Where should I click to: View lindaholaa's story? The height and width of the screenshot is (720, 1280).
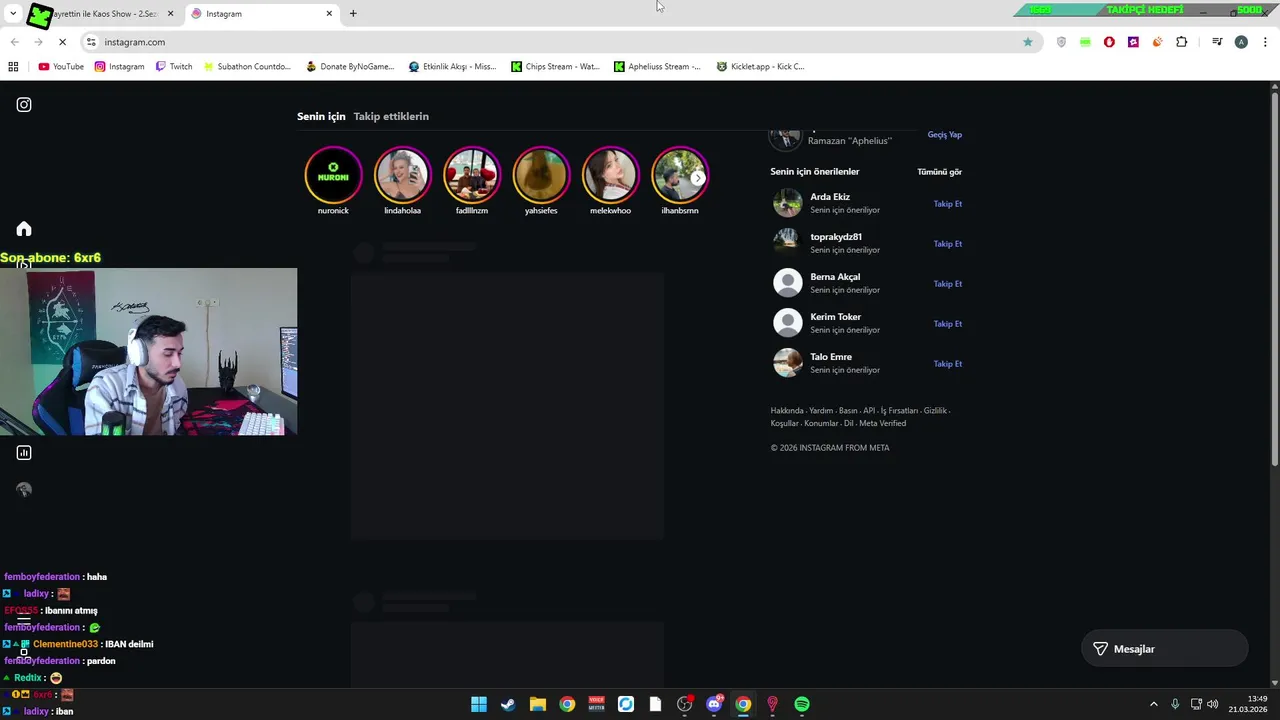tap(402, 175)
